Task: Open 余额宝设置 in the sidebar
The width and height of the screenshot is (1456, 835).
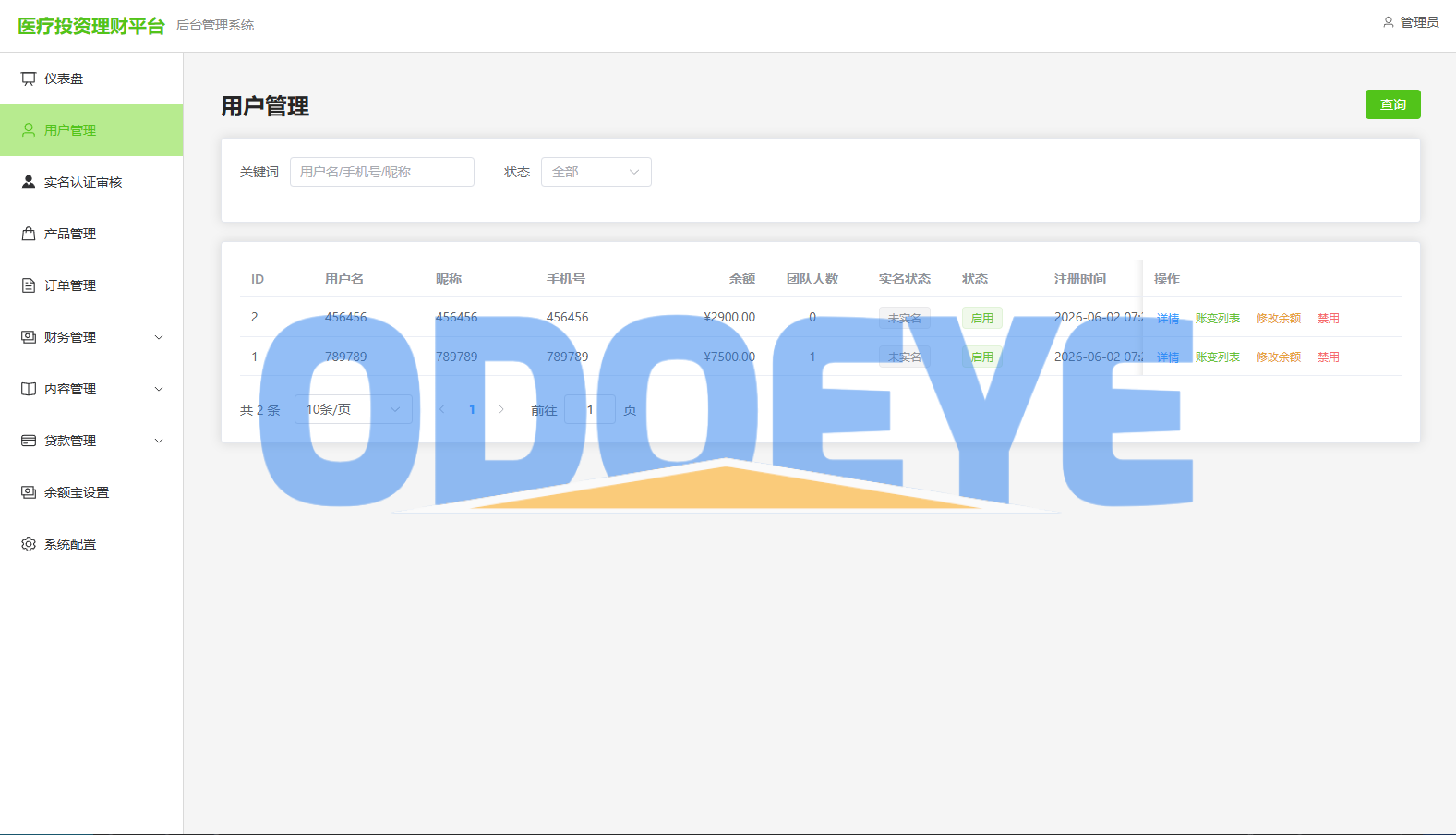Action: pyautogui.click(x=91, y=492)
